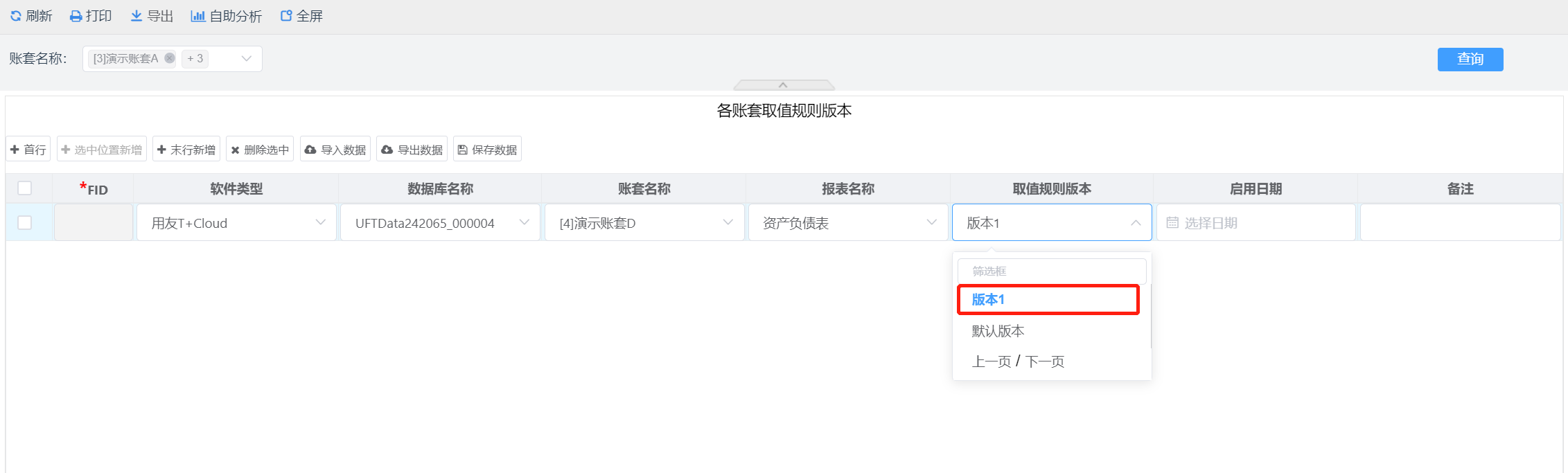Click the 全屏 fullscreen icon

[x=286, y=16]
